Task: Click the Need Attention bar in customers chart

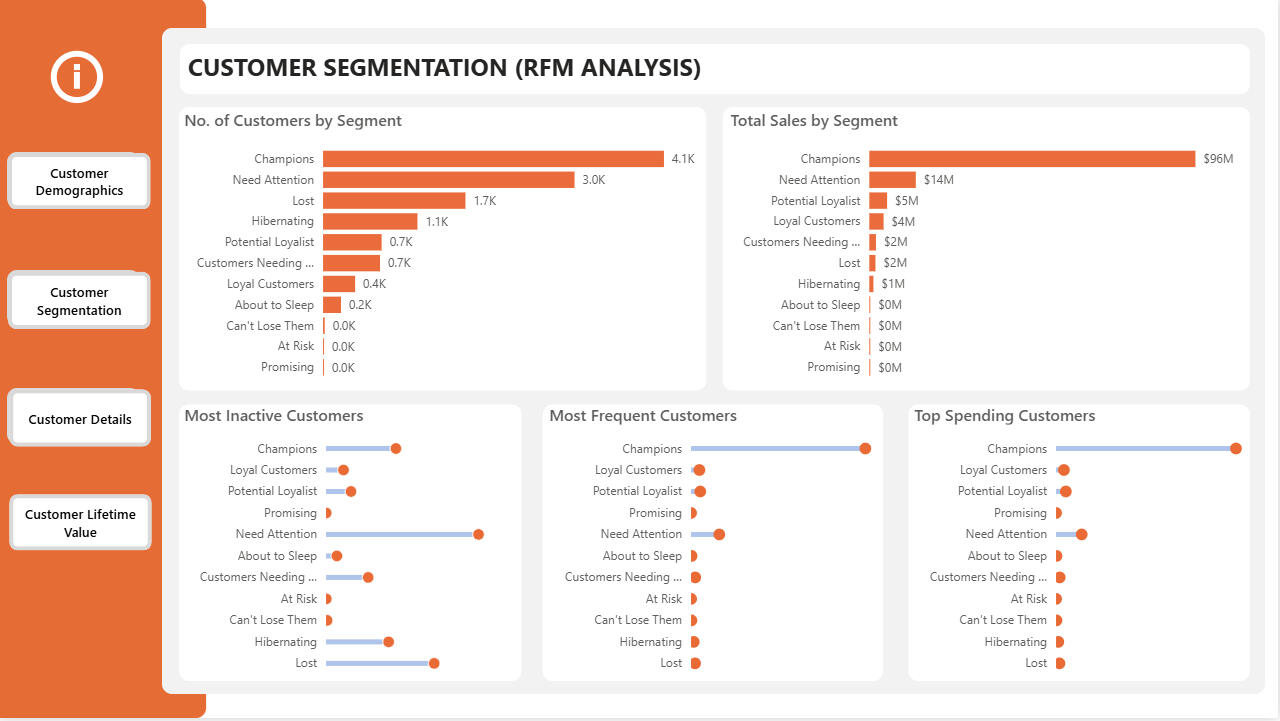Action: (x=448, y=180)
